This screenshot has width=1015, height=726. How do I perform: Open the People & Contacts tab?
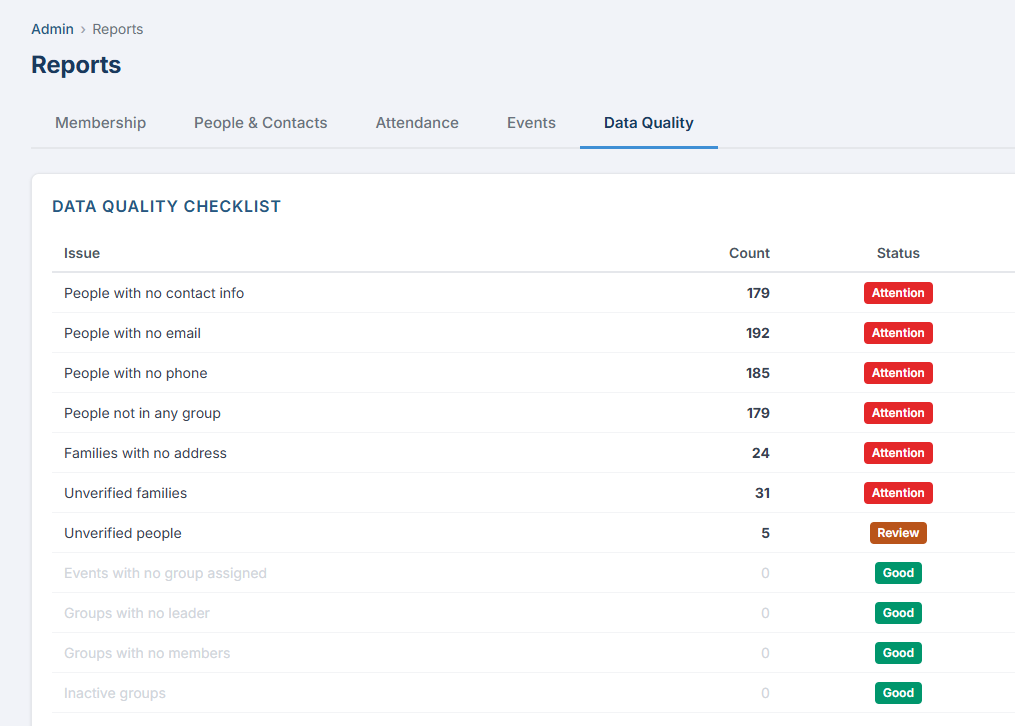[x=260, y=122]
